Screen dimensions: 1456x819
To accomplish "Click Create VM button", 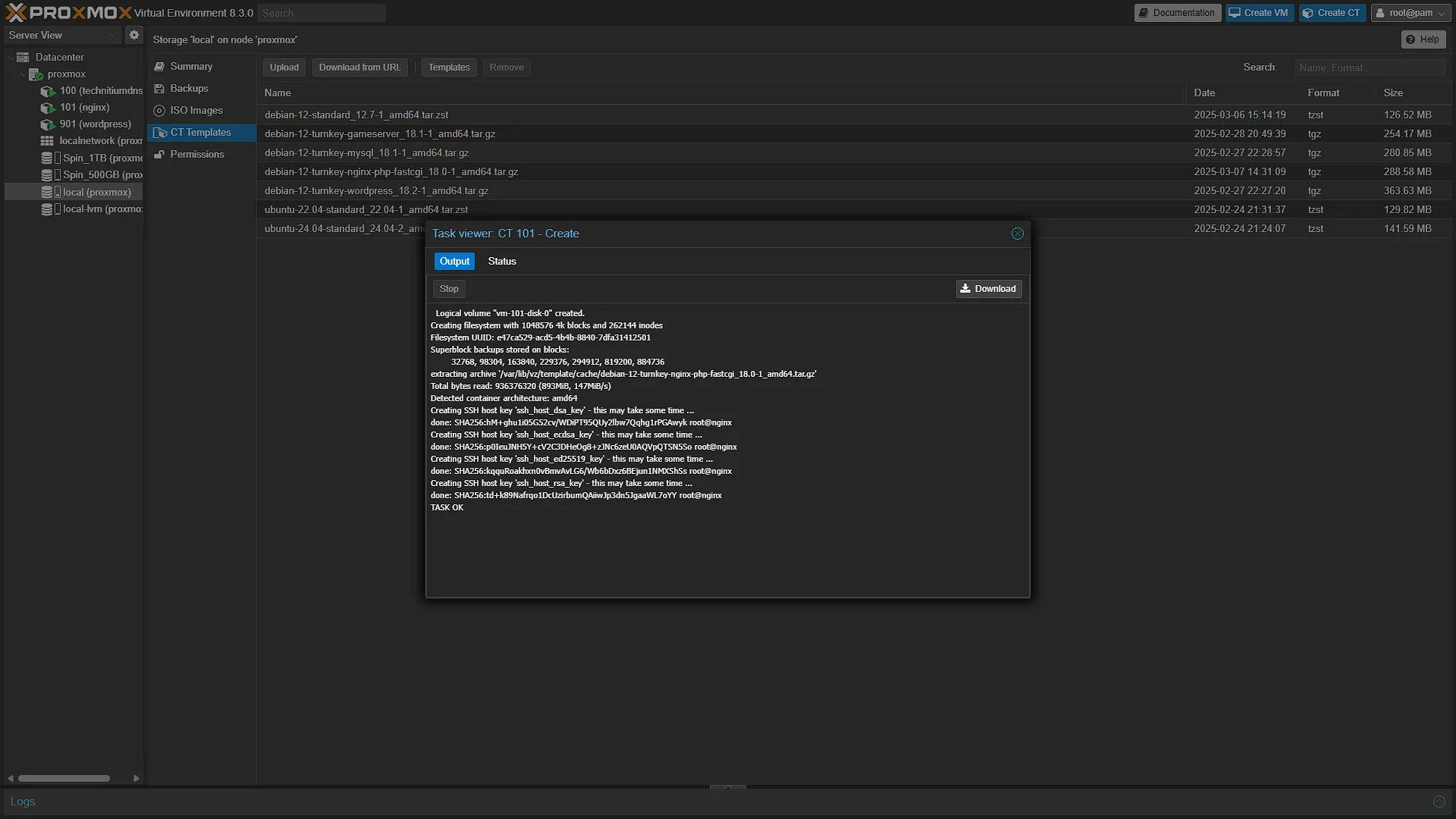I will (1259, 13).
